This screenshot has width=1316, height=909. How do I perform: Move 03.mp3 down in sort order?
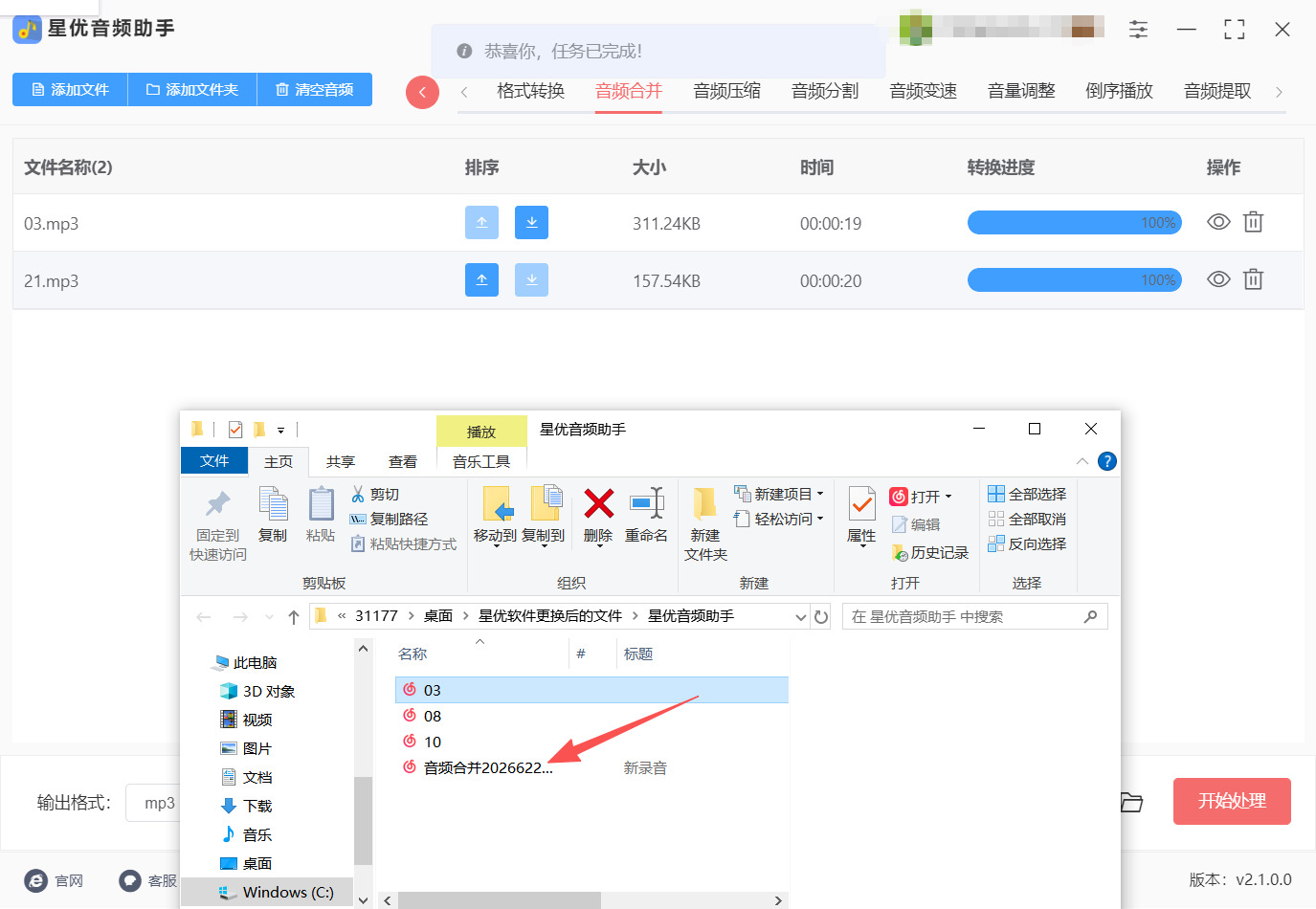point(531,223)
